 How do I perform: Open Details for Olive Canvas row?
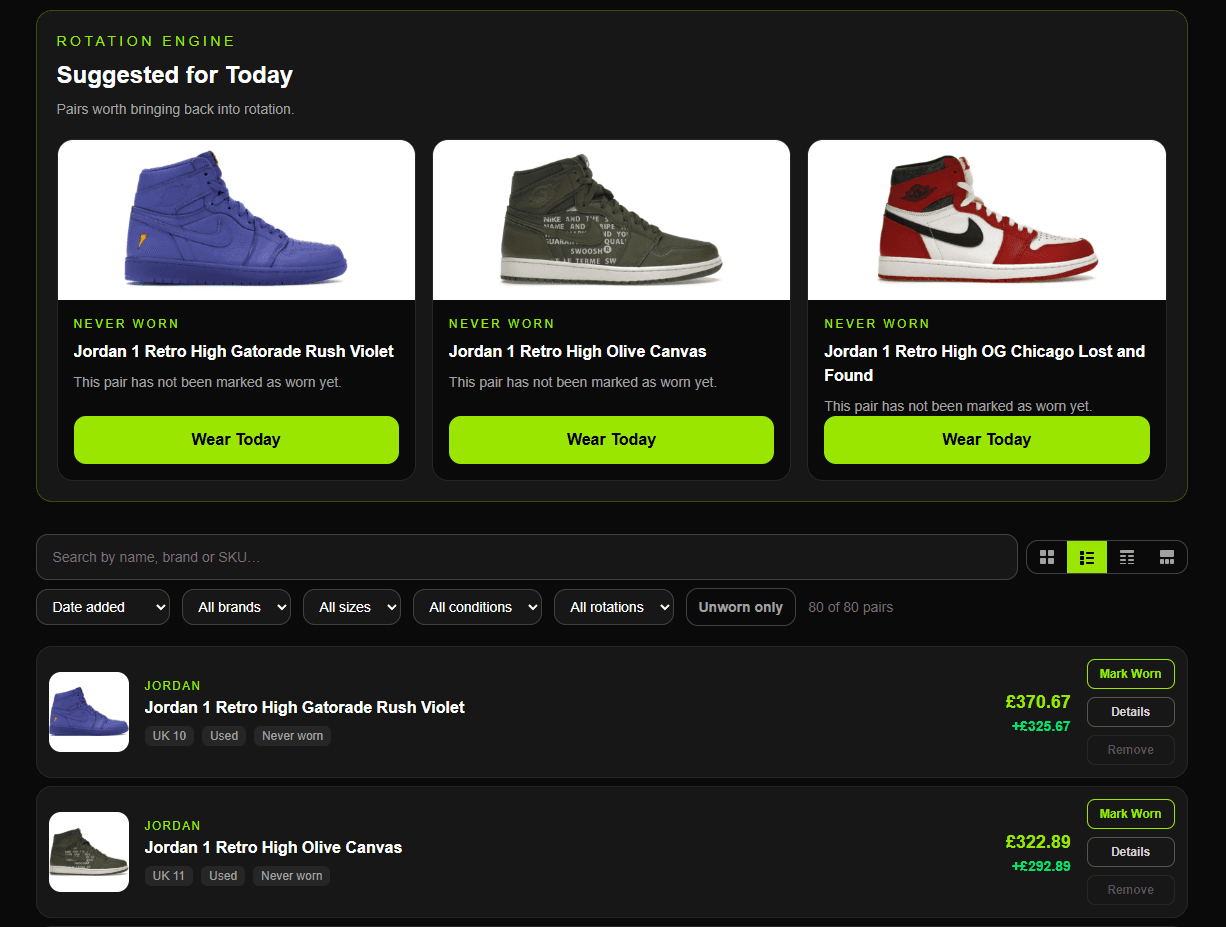click(x=1131, y=852)
